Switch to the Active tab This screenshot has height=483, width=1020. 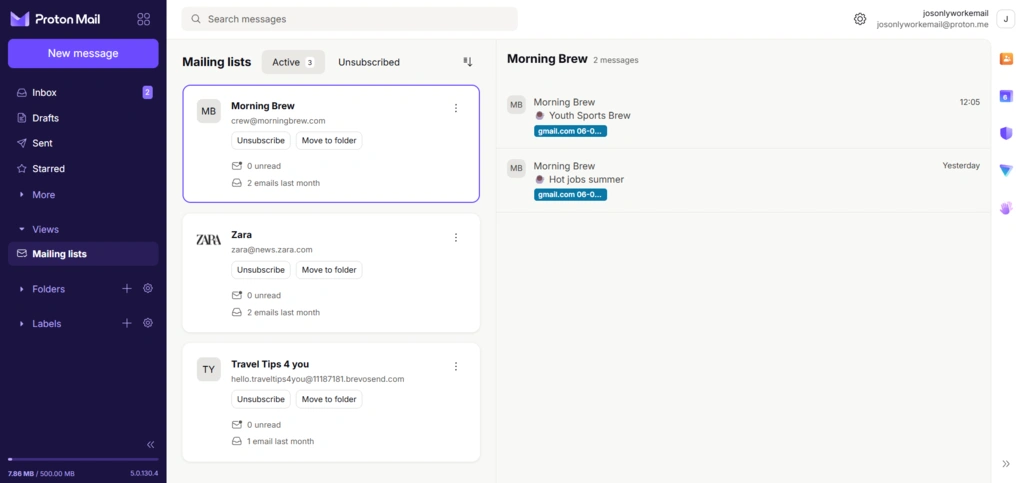(x=293, y=62)
